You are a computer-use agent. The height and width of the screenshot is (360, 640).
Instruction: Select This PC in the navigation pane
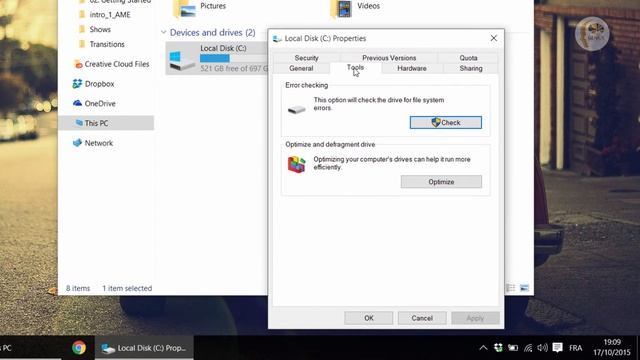106,123
